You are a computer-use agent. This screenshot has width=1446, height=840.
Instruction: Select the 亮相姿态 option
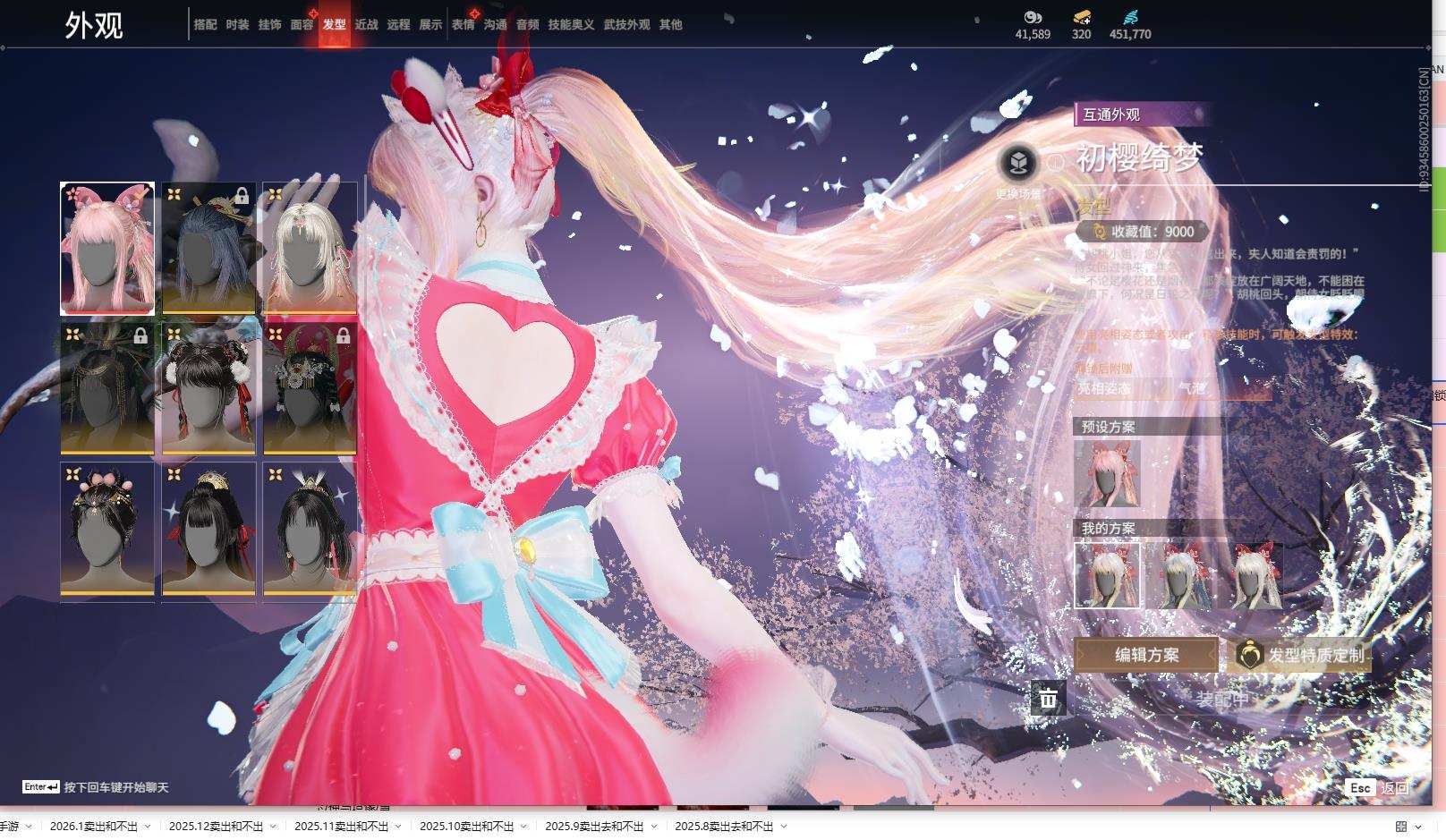(x=1103, y=388)
